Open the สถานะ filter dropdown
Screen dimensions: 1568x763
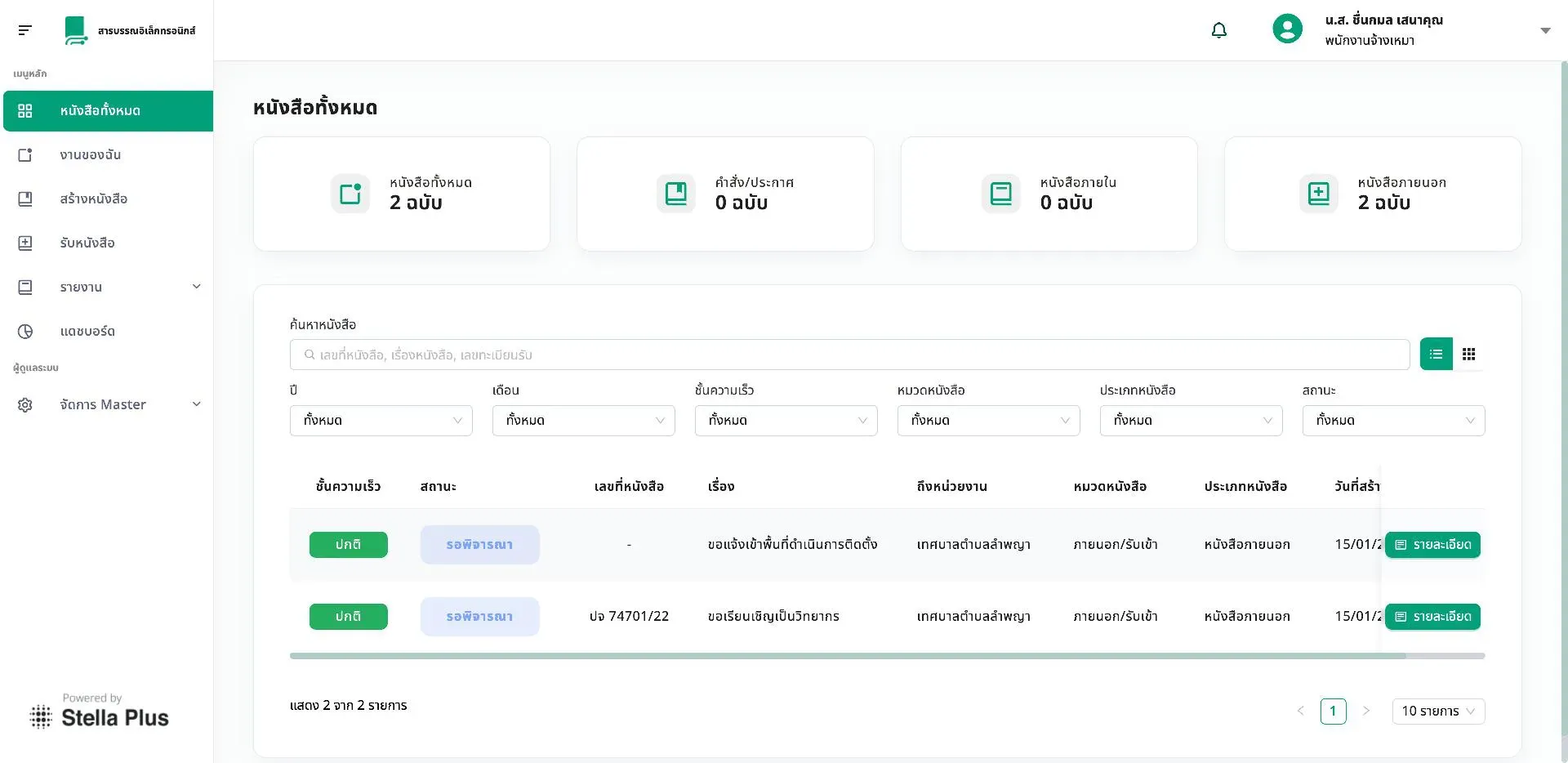point(1394,421)
